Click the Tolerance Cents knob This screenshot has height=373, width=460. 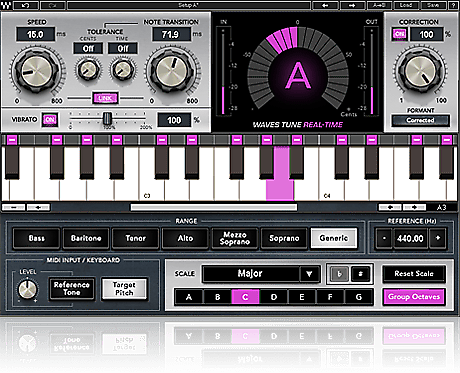point(88,70)
